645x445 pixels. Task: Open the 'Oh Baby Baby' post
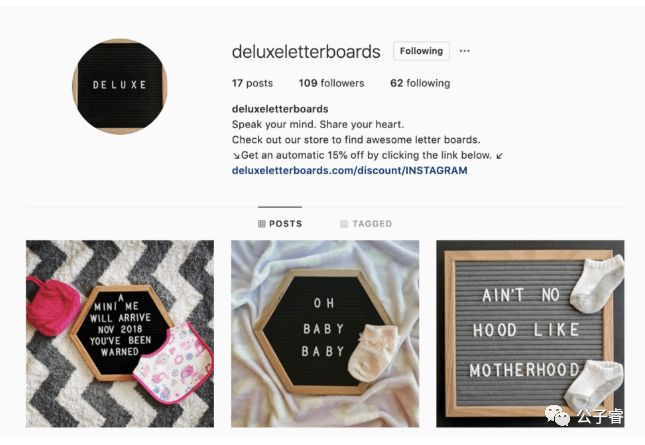[325, 334]
